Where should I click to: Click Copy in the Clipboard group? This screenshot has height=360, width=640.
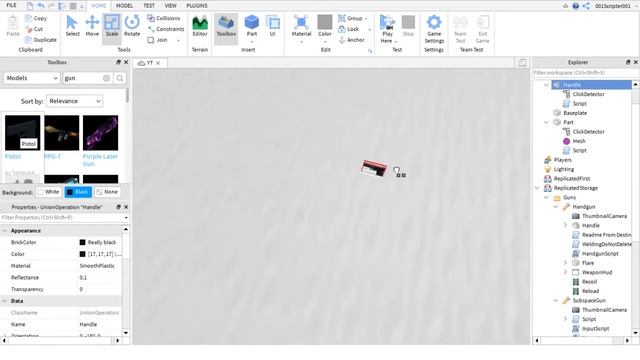pos(36,18)
